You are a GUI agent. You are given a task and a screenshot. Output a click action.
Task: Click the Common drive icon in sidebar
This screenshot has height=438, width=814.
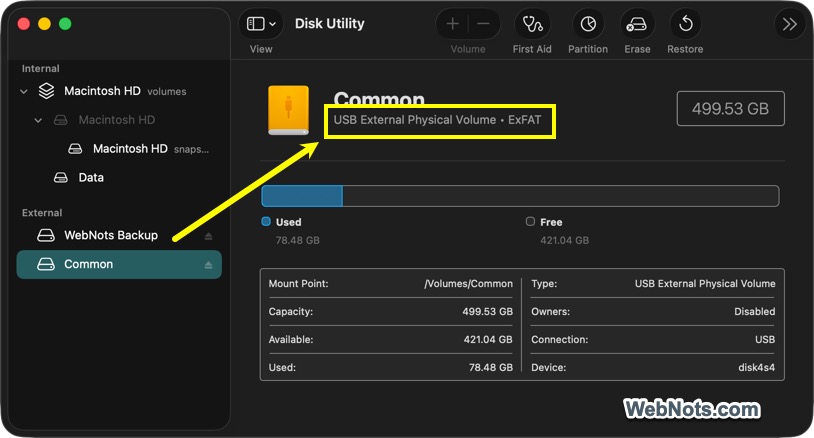pyautogui.click(x=46, y=265)
